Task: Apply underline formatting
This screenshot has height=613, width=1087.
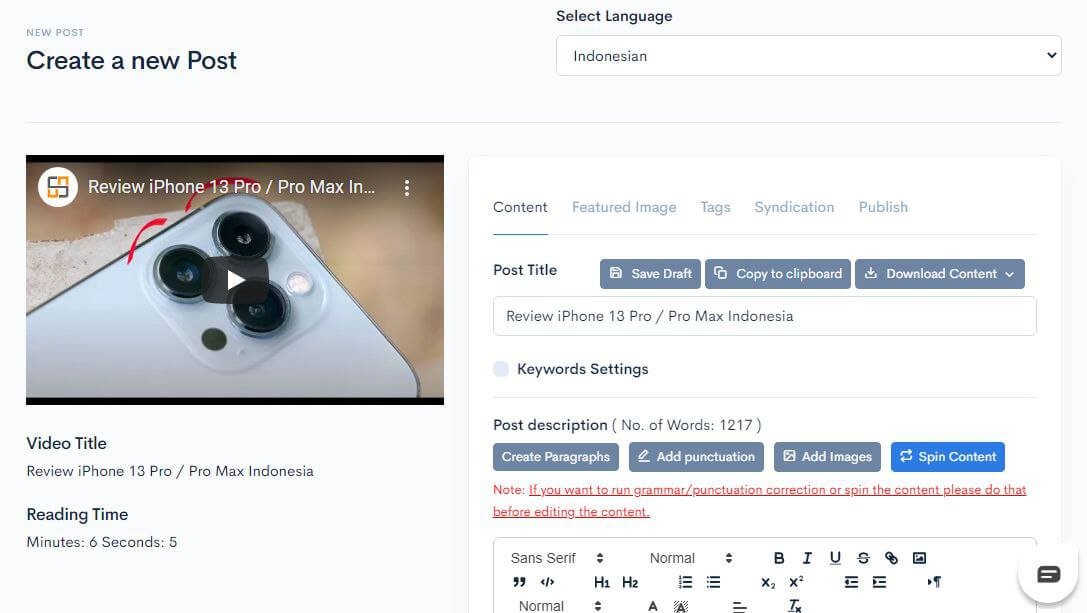Action: (x=835, y=558)
